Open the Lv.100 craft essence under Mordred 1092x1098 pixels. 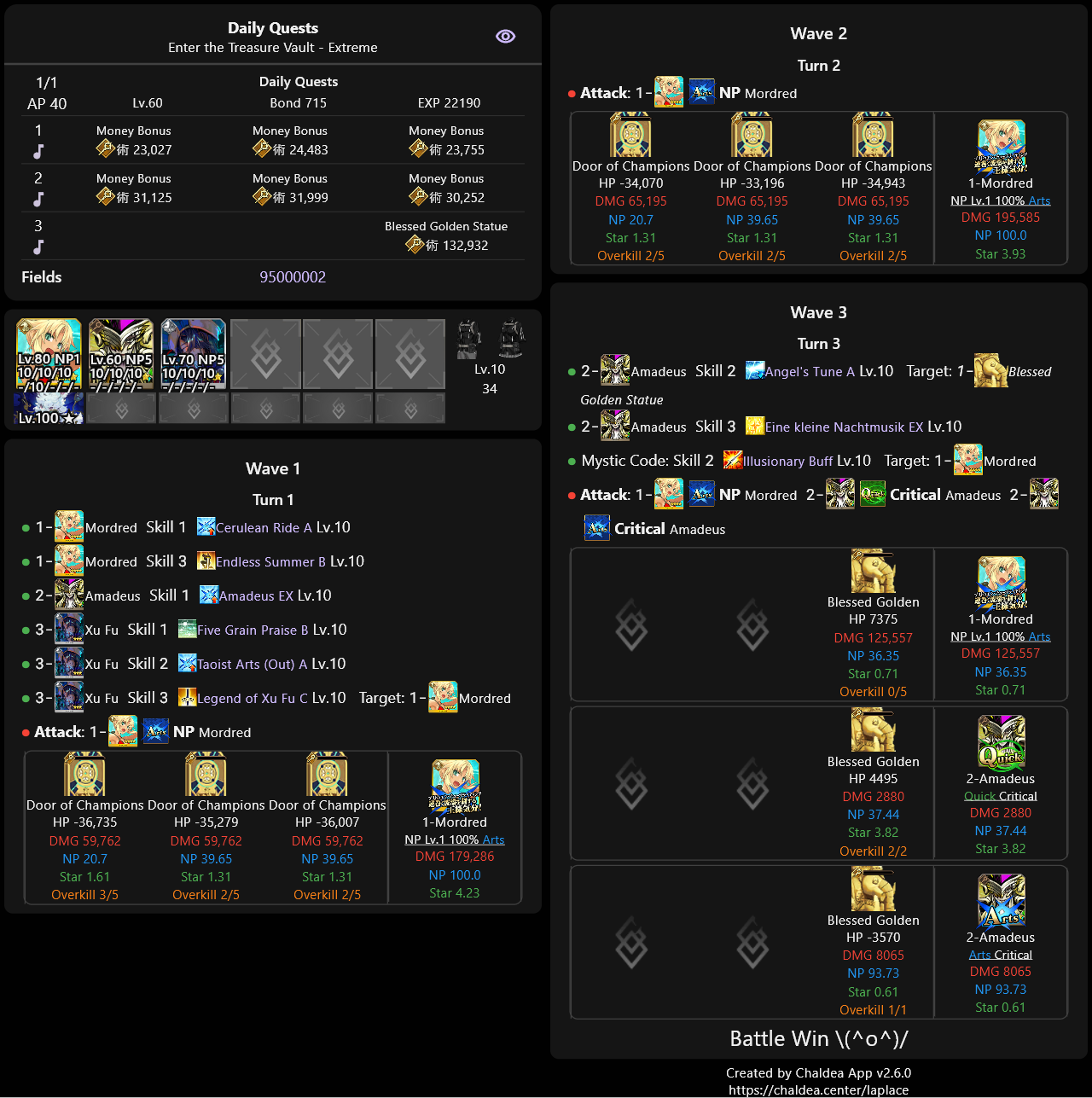pos(49,408)
